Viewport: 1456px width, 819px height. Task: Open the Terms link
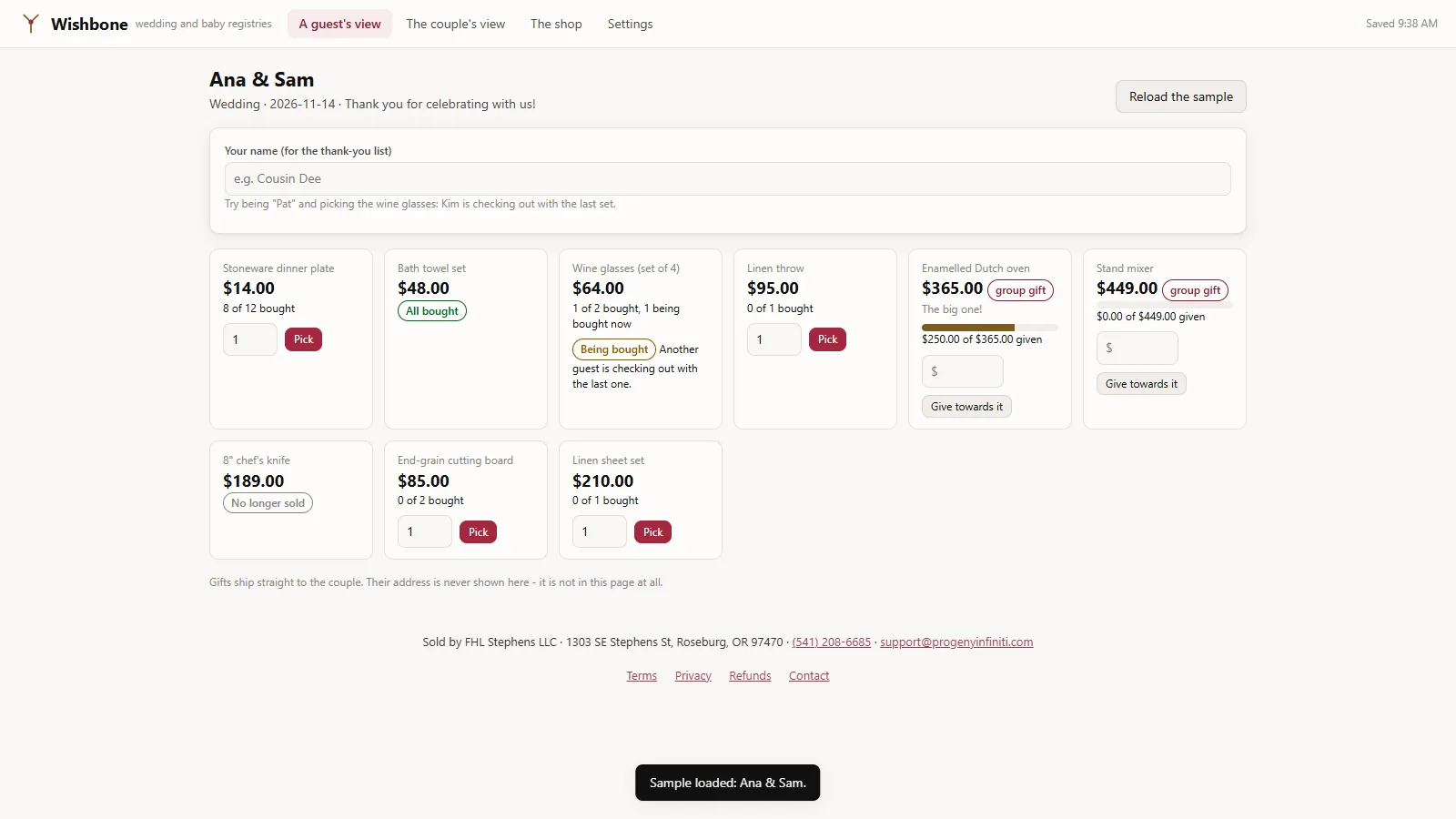642,676
